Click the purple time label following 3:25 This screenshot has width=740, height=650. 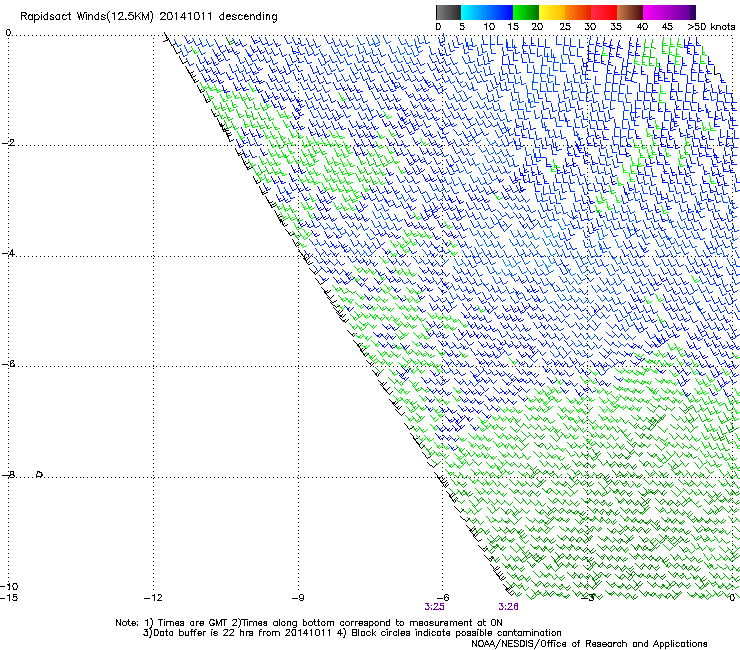point(508,607)
